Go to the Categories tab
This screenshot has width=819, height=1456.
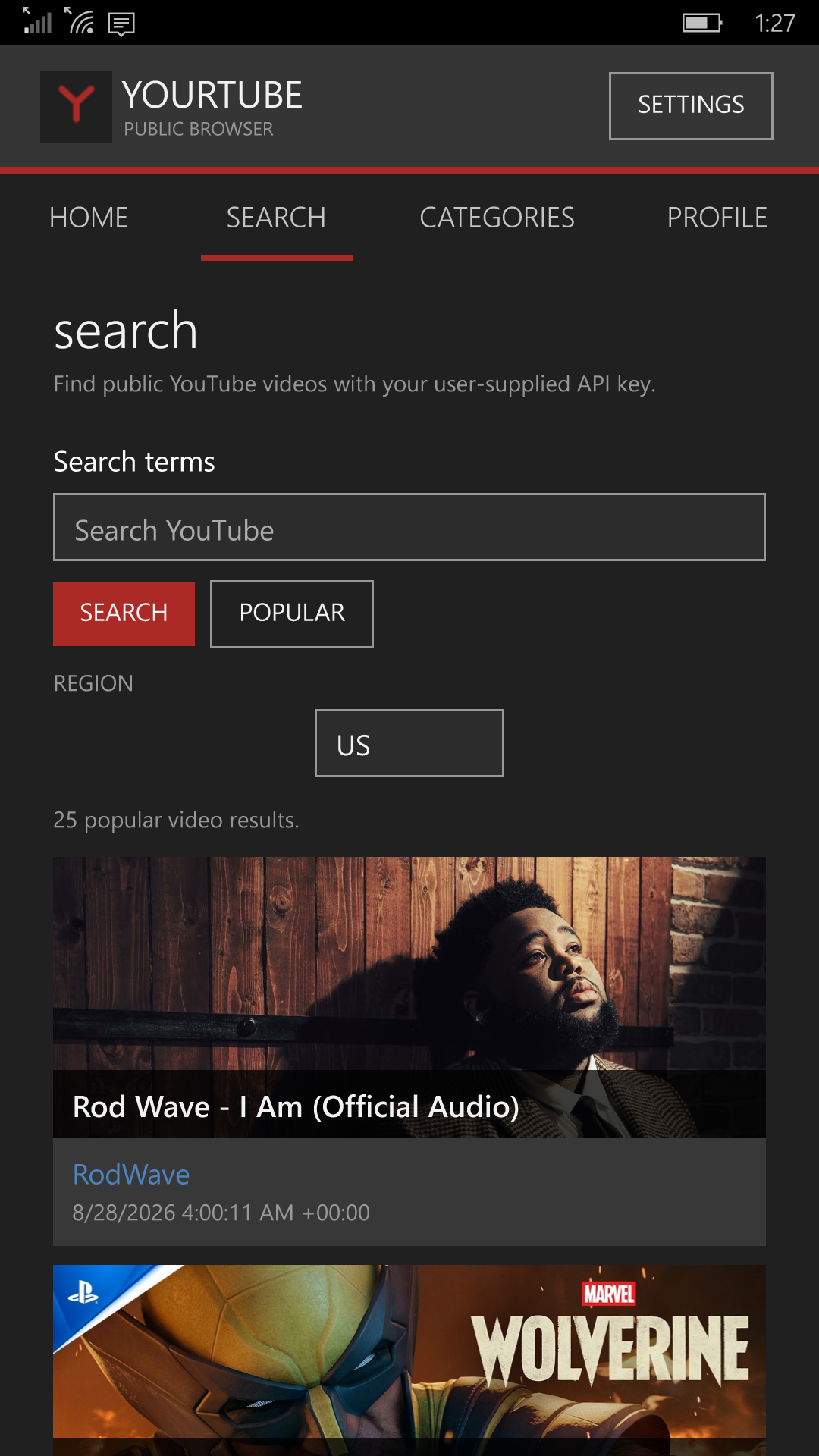497,218
